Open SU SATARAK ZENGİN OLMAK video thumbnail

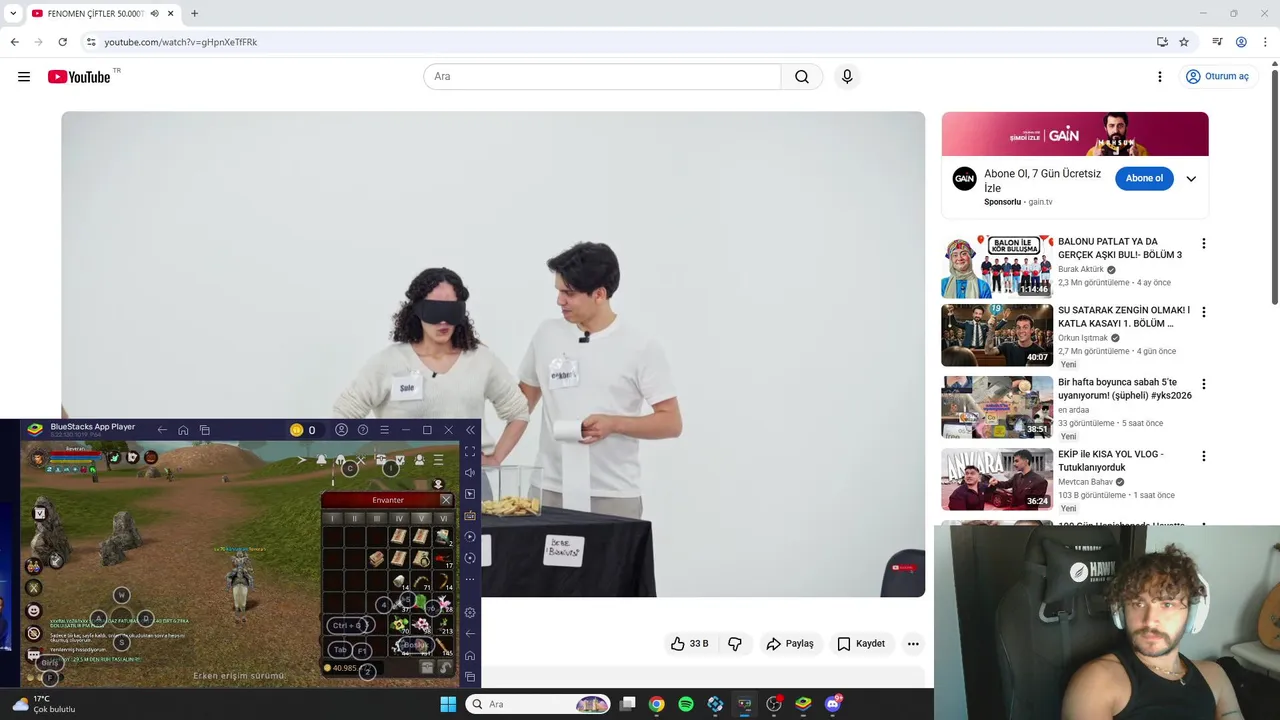[997, 336]
